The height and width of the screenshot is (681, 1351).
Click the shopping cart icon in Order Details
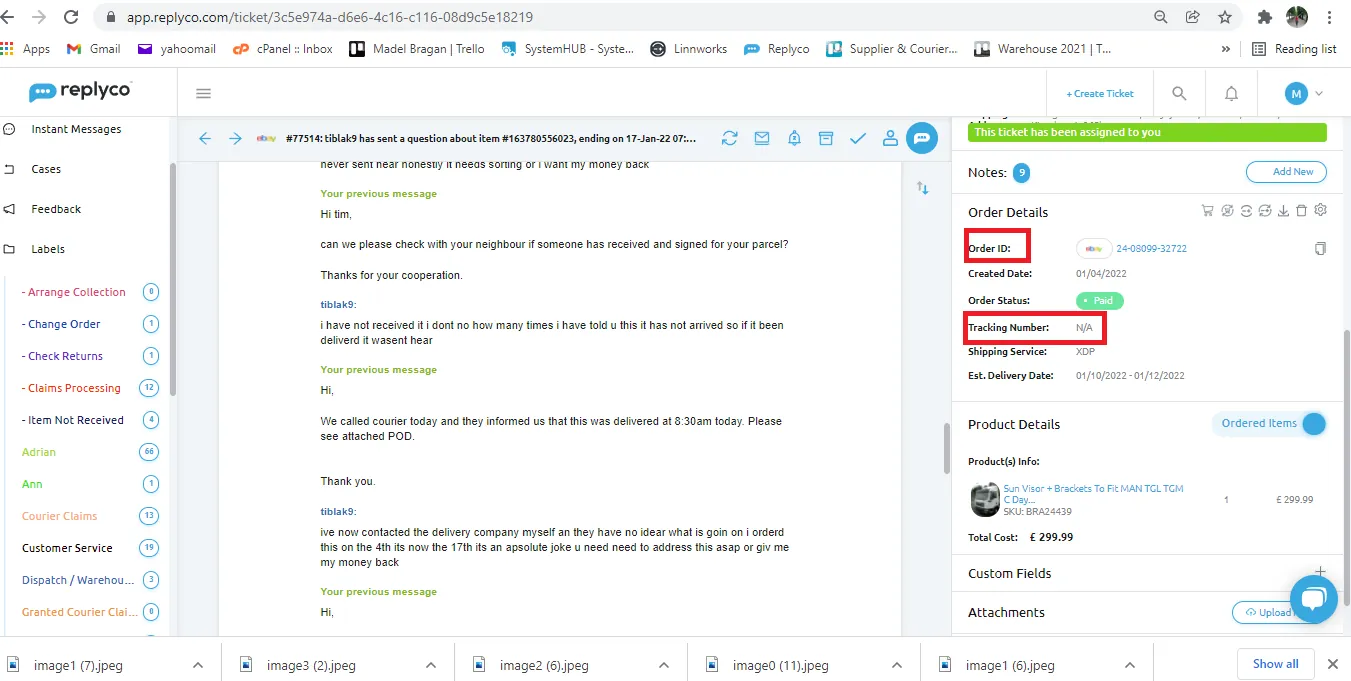(x=1207, y=211)
